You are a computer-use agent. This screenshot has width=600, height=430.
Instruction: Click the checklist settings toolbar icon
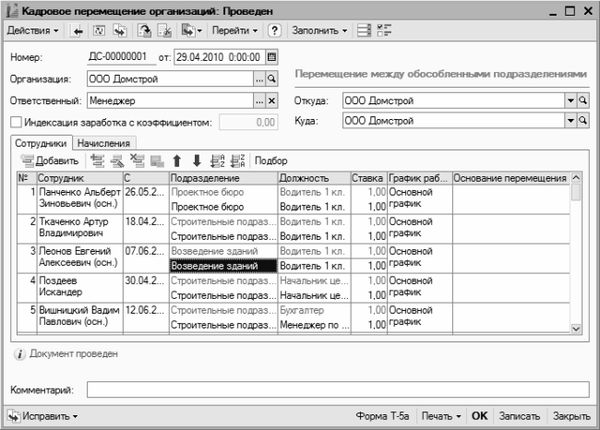384,31
